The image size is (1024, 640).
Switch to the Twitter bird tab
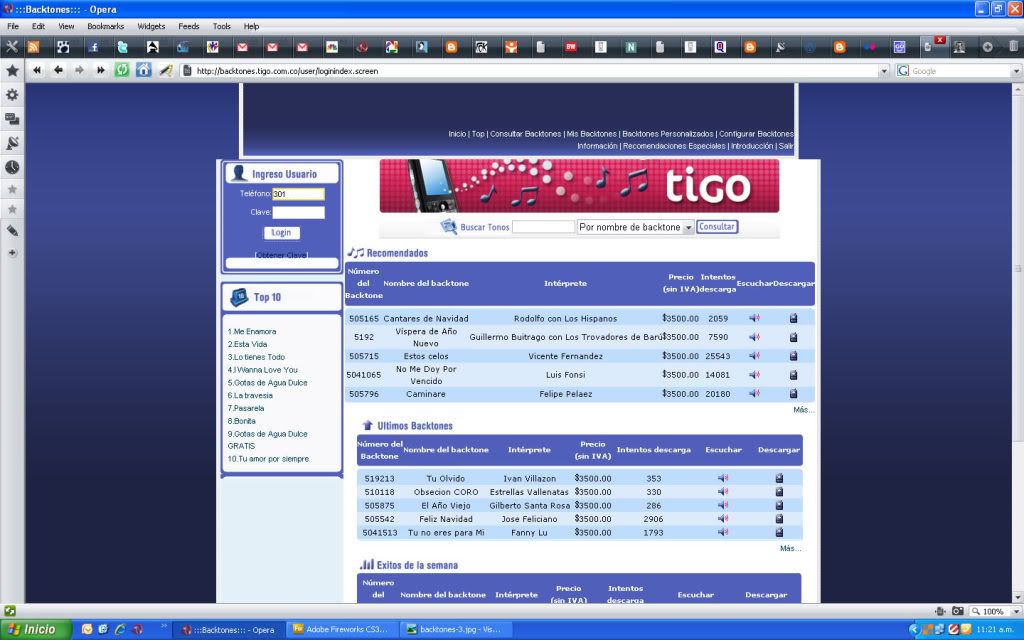pos(123,47)
